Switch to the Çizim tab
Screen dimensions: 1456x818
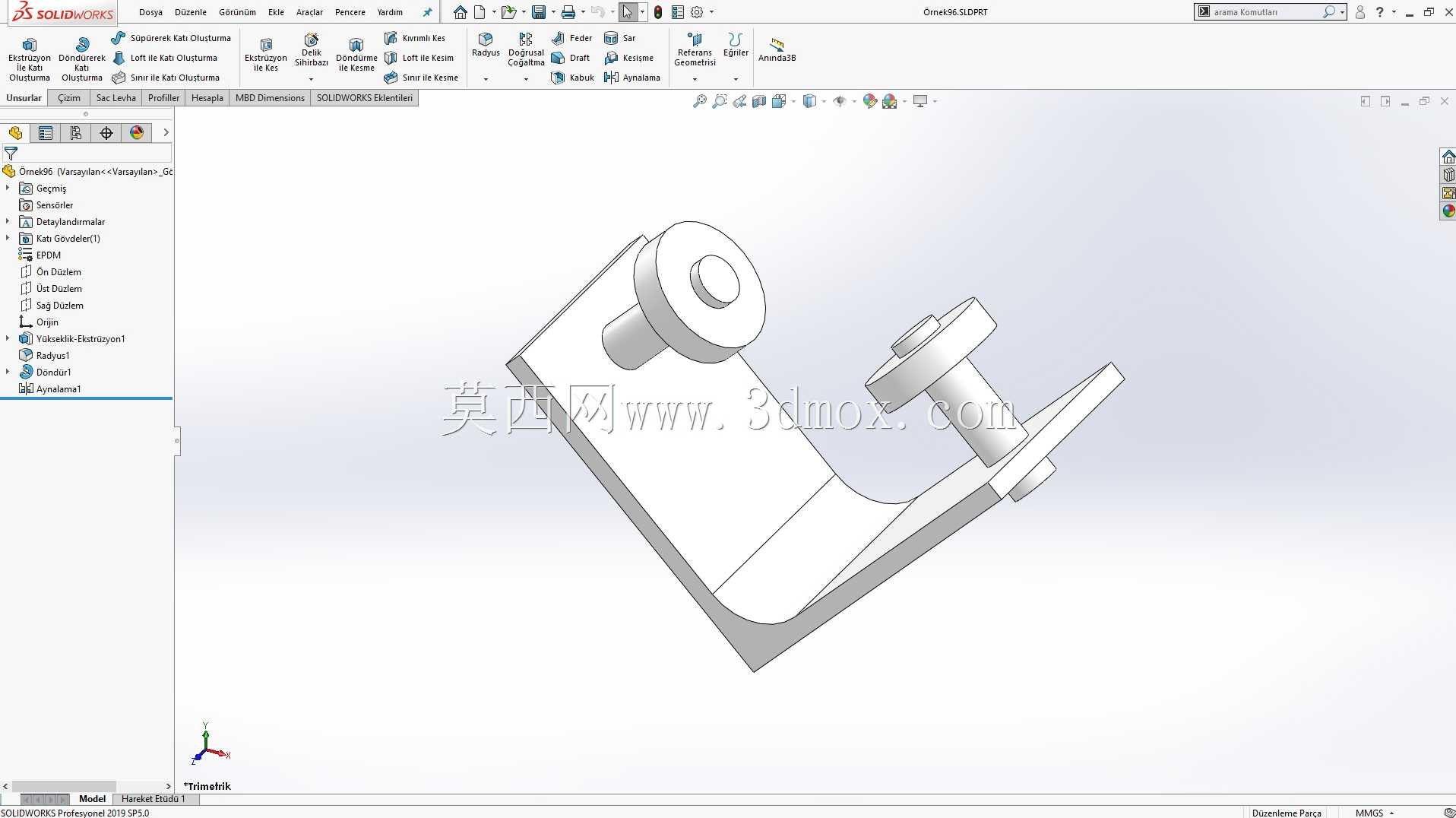pos(69,98)
